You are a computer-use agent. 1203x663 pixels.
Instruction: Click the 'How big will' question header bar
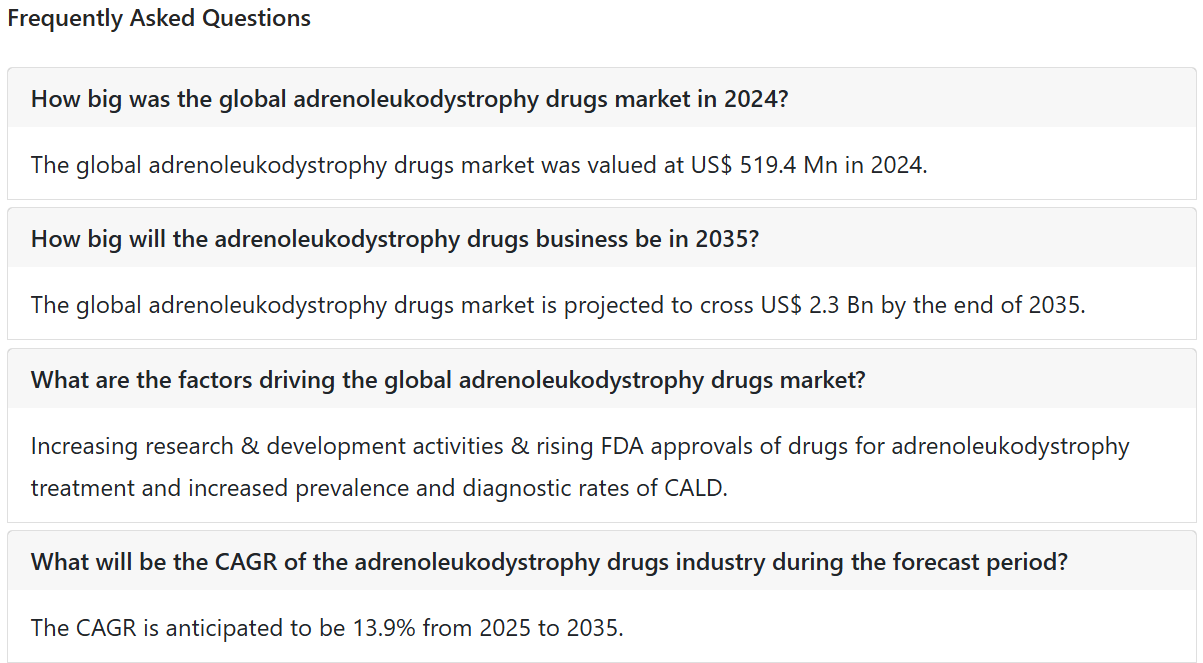(602, 238)
